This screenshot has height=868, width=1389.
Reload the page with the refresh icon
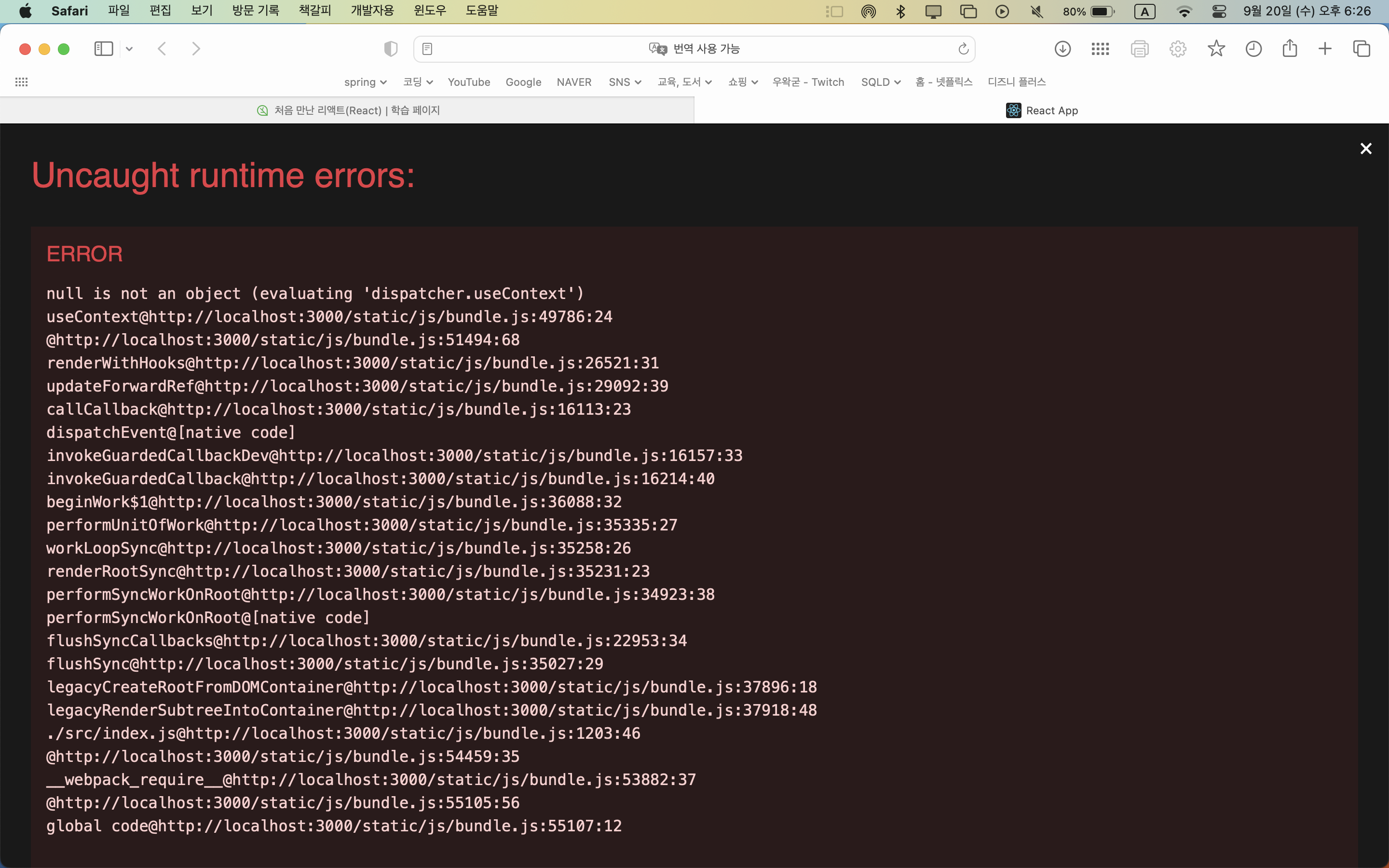pos(963,49)
